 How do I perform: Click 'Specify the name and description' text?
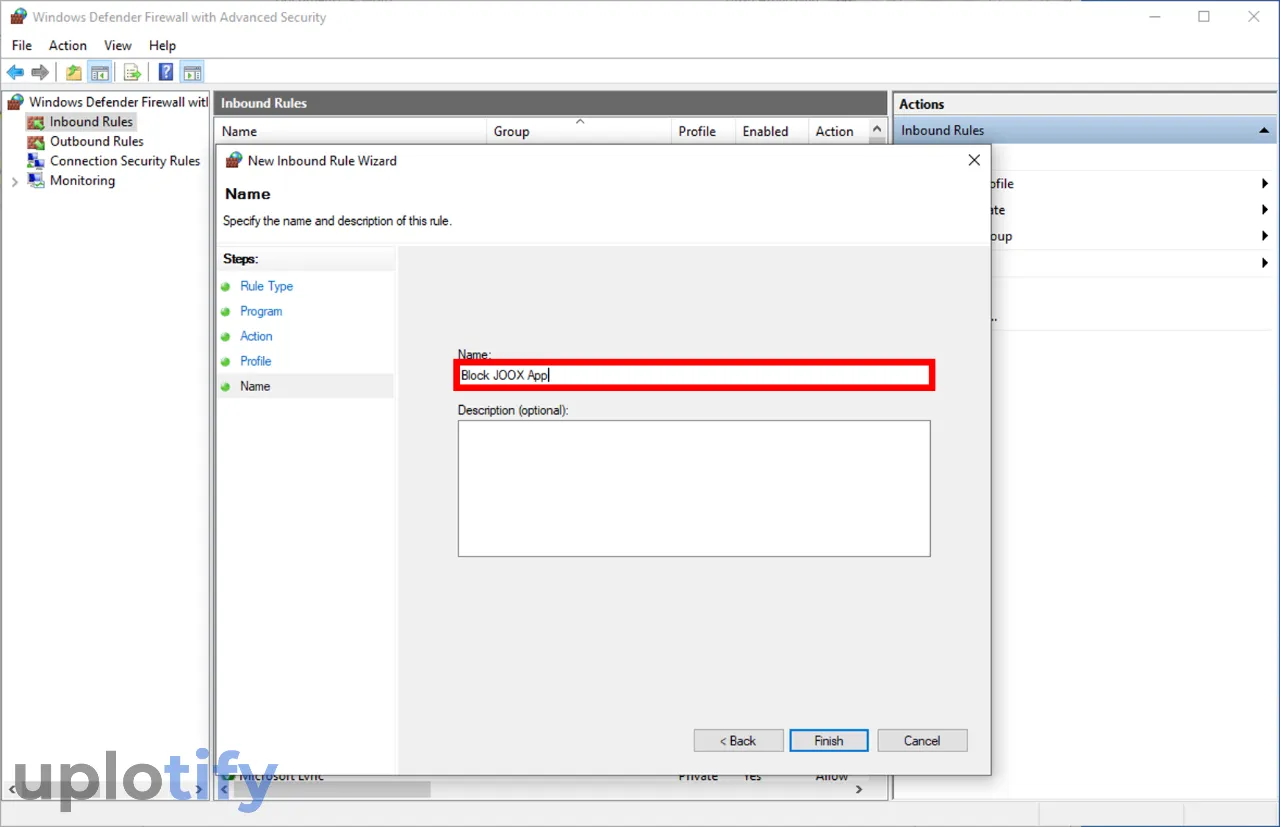coord(337,221)
